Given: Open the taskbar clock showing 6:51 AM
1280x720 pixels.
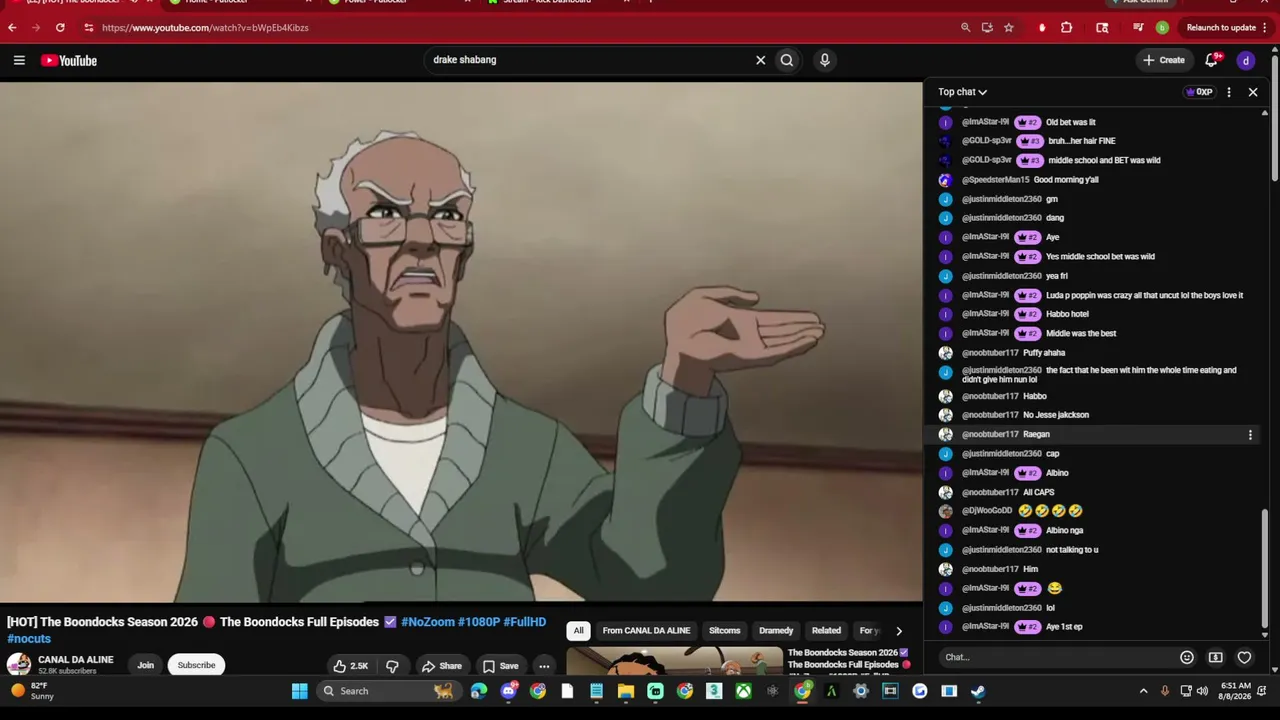Looking at the screenshot, I should tap(1237, 691).
